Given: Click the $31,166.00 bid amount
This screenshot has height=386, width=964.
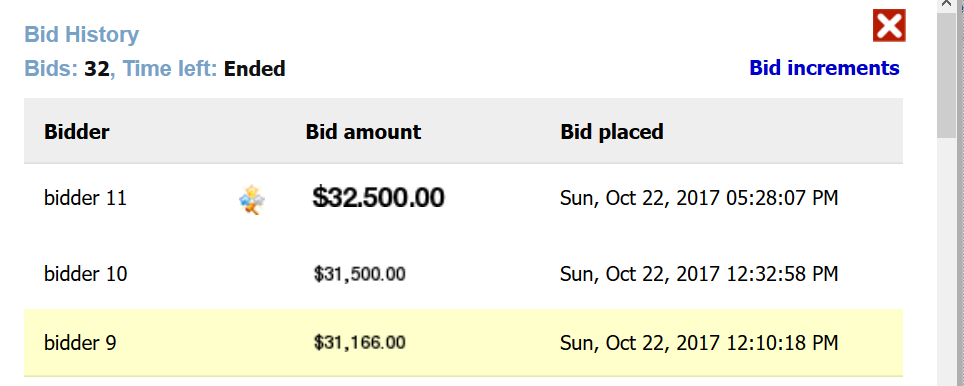Looking at the screenshot, I should pyautogui.click(x=360, y=342).
